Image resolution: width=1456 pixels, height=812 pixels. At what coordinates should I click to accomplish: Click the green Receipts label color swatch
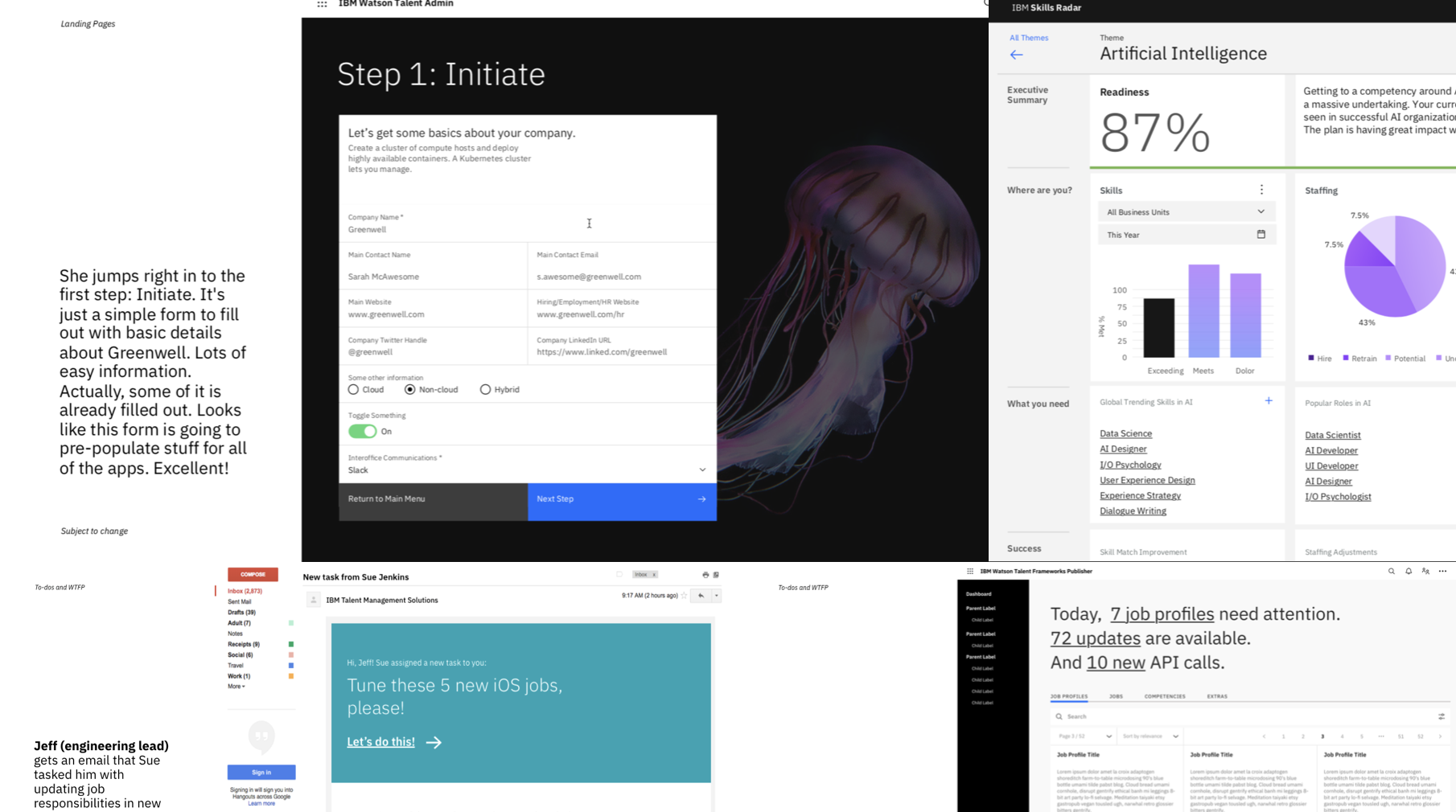(291, 645)
